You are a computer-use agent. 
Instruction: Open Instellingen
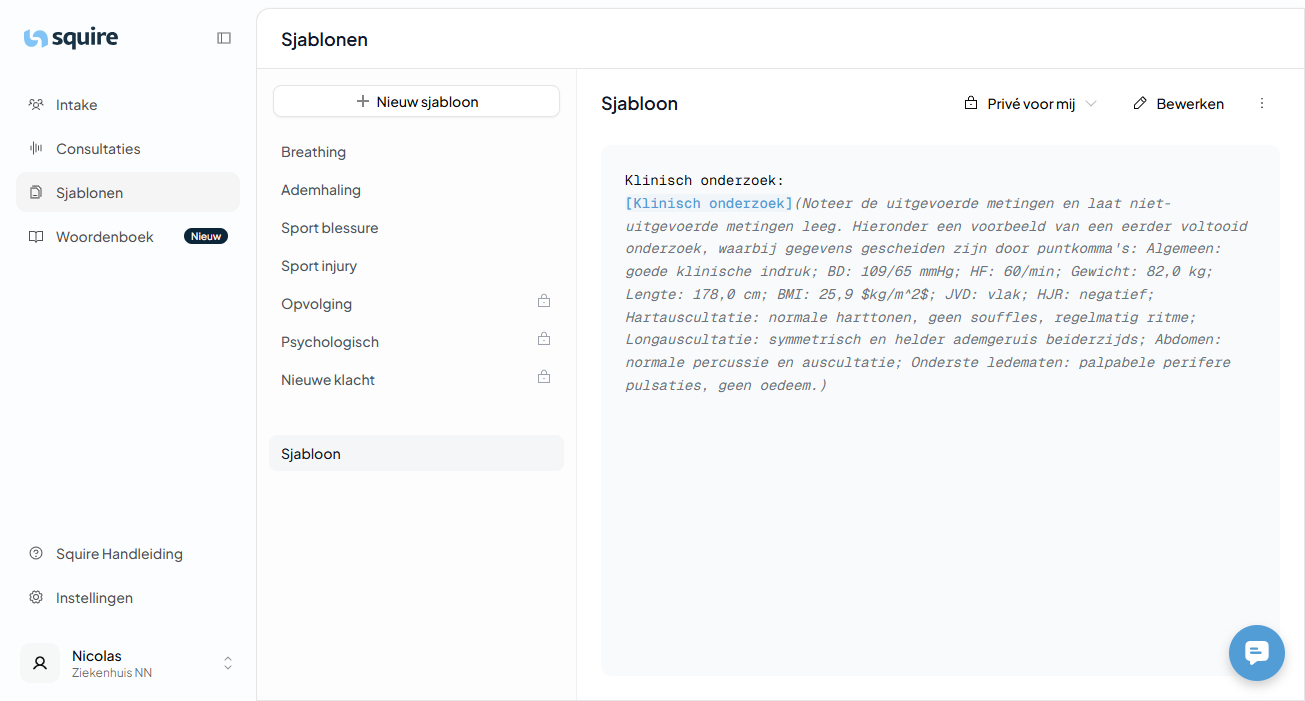click(128, 598)
